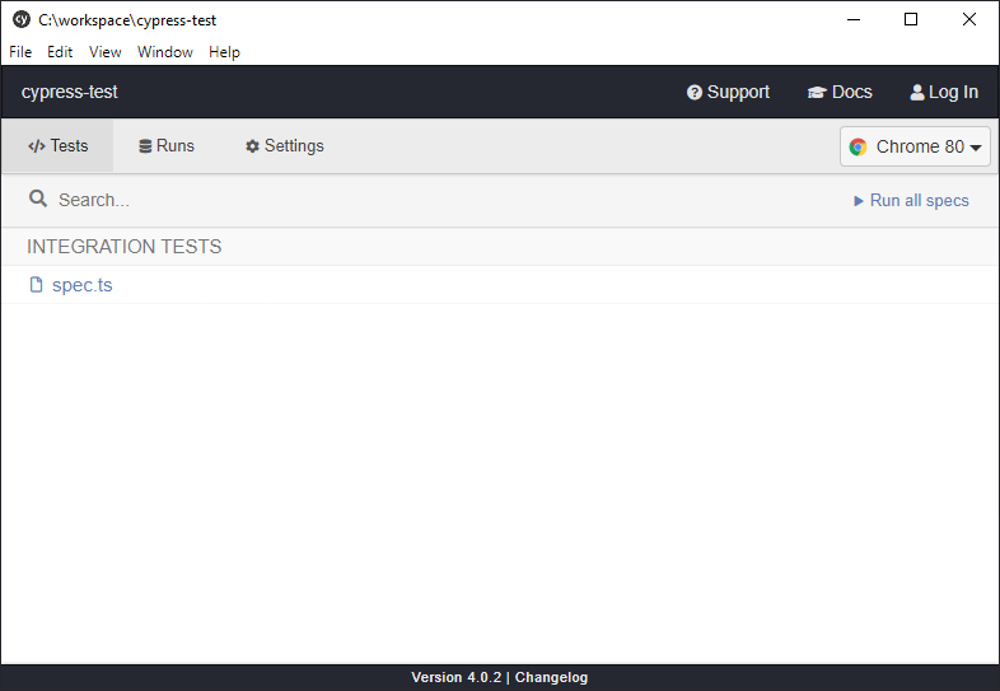The image size is (1000, 691).
Task: Click the Support link
Action: pos(728,92)
